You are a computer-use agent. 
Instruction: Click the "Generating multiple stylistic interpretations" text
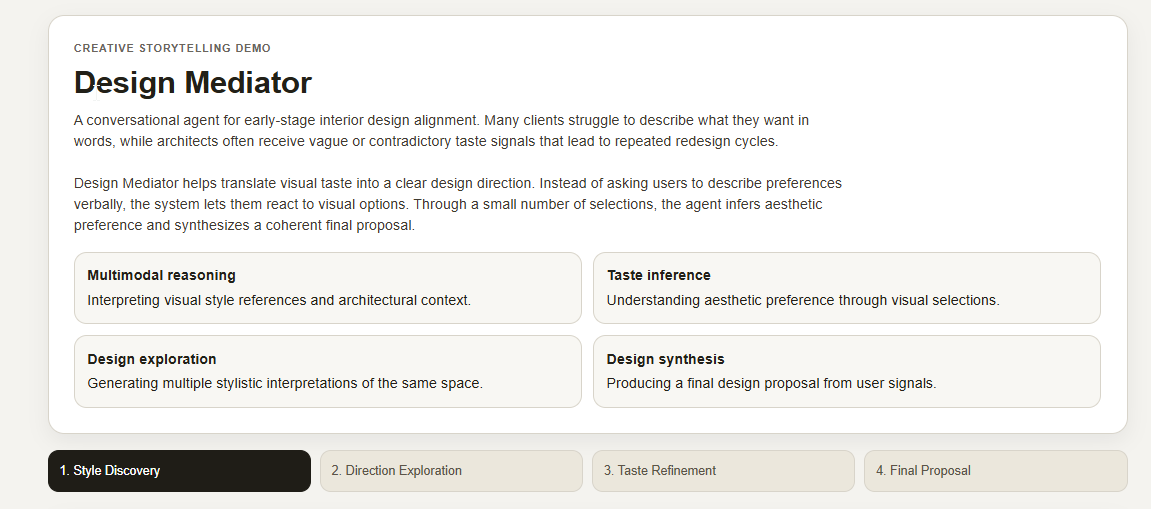point(285,383)
